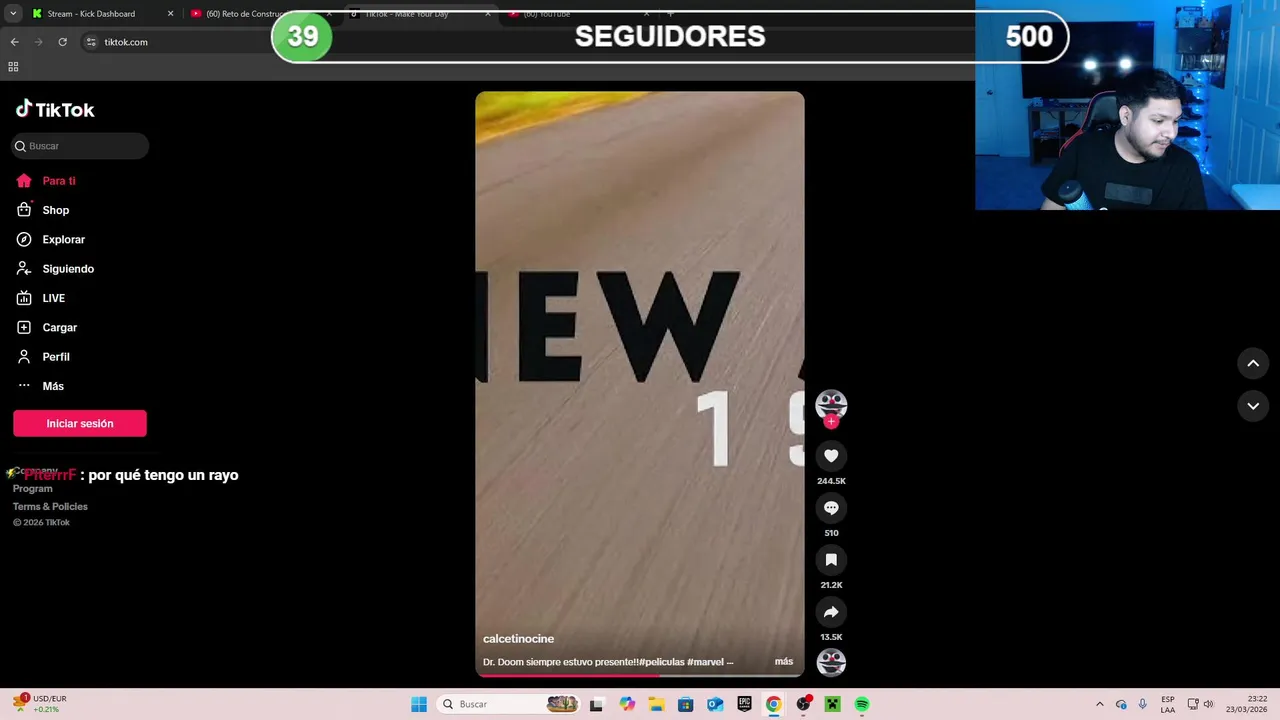Screen dimensions: 1280x720
Task: Open the Windows Start menu
Action: [x=419, y=704]
